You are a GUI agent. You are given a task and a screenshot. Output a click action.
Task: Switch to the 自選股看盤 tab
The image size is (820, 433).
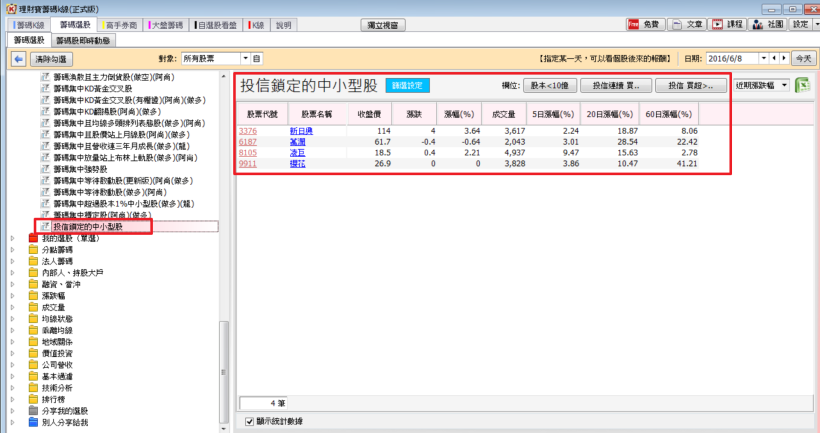[216, 25]
